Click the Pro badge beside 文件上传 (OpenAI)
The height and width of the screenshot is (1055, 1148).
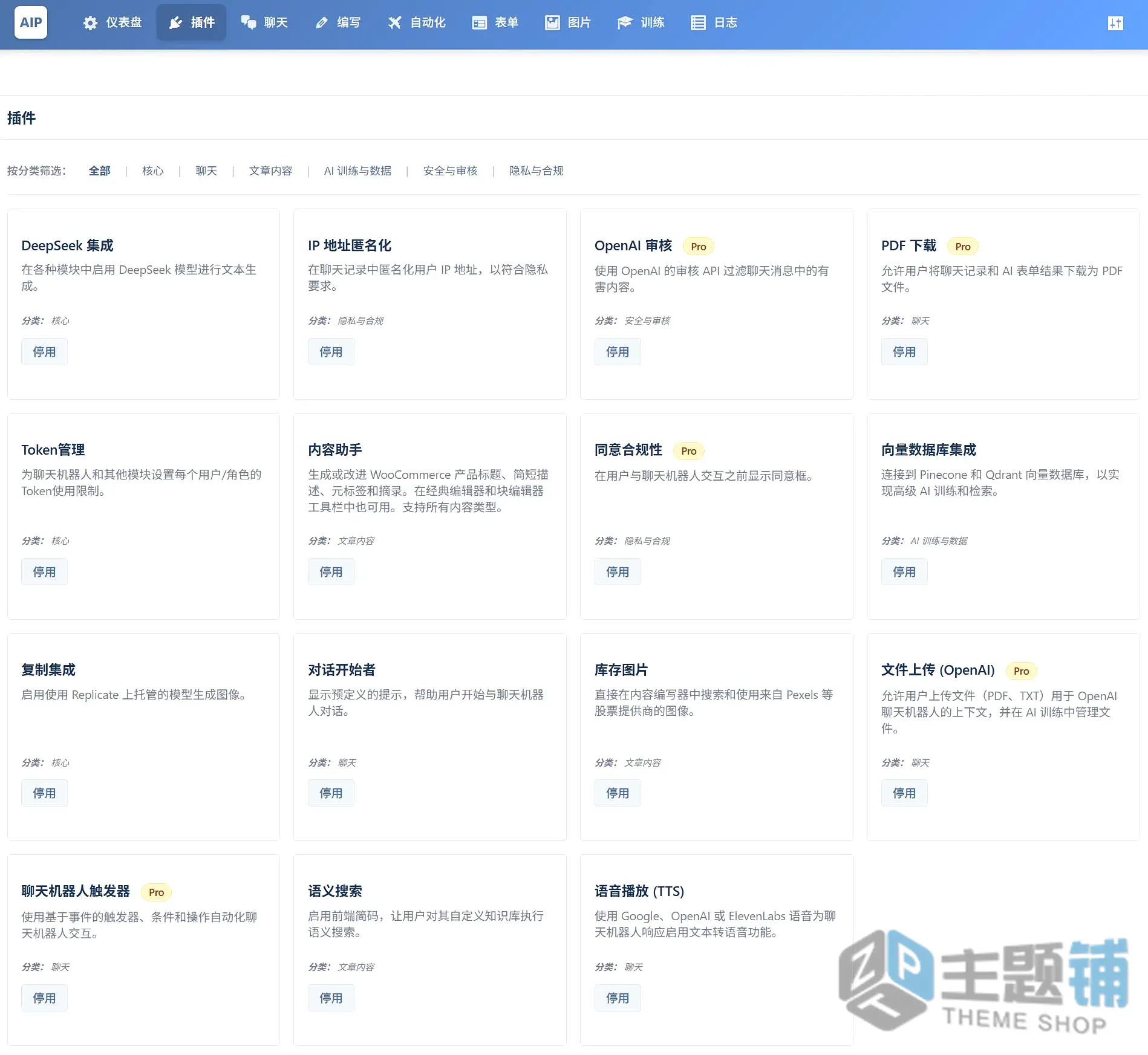pyautogui.click(x=1022, y=671)
